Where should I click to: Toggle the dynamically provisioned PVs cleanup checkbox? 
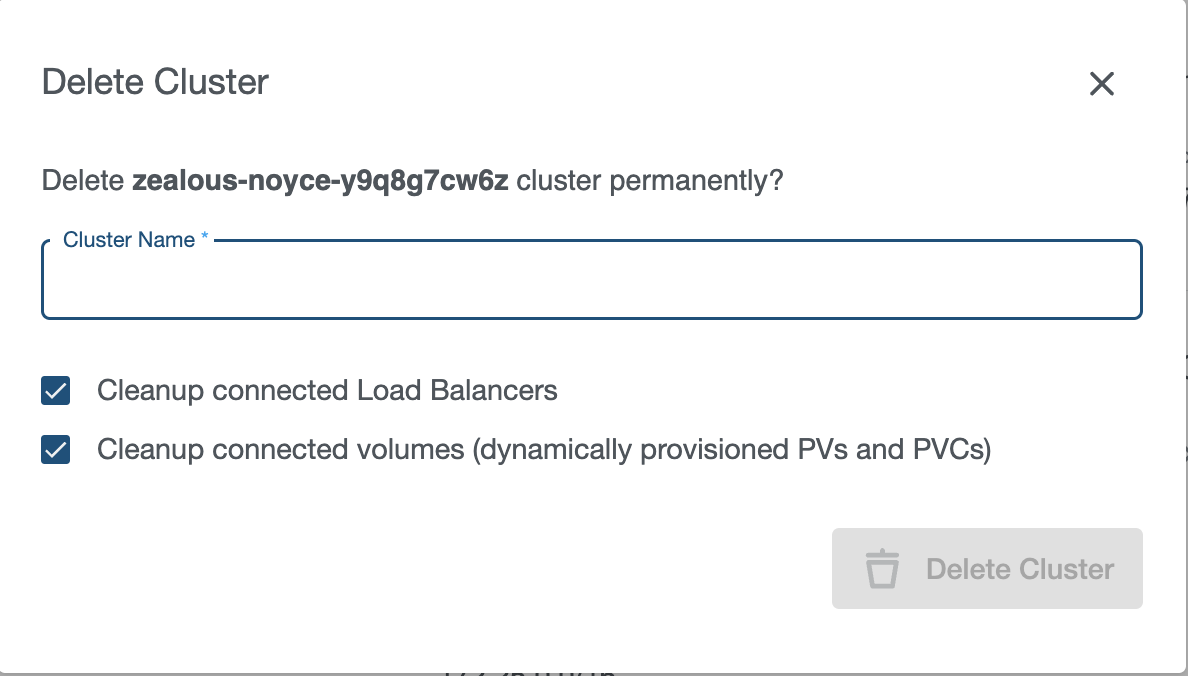[x=55, y=450]
